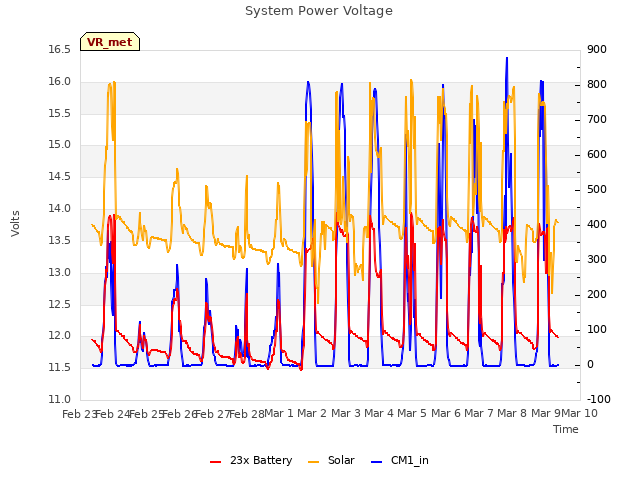Click the chart title System Power Voltage
The height and width of the screenshot is (480, 640).
point(319,11)
